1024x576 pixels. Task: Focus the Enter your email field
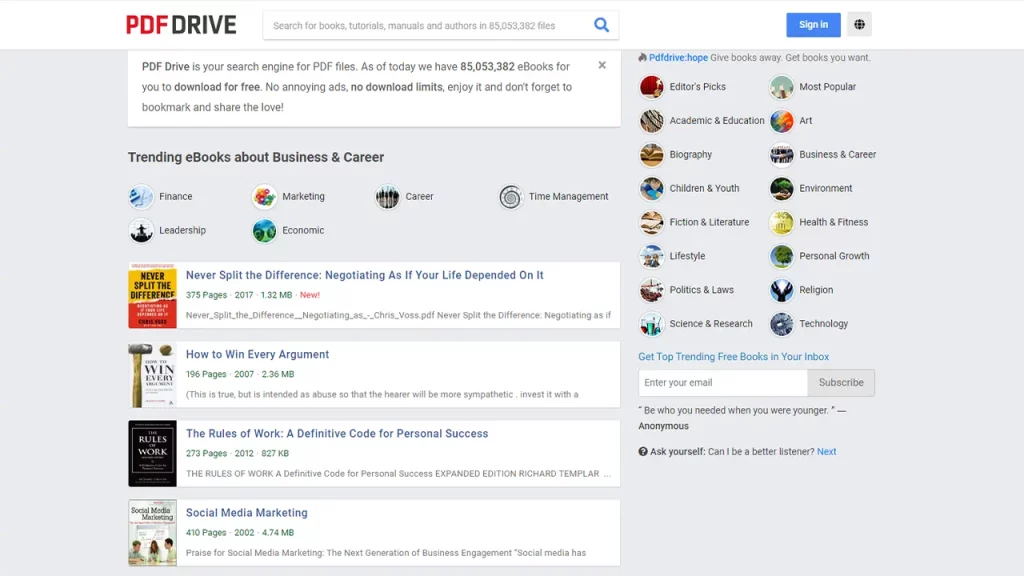tap(723, 383)
